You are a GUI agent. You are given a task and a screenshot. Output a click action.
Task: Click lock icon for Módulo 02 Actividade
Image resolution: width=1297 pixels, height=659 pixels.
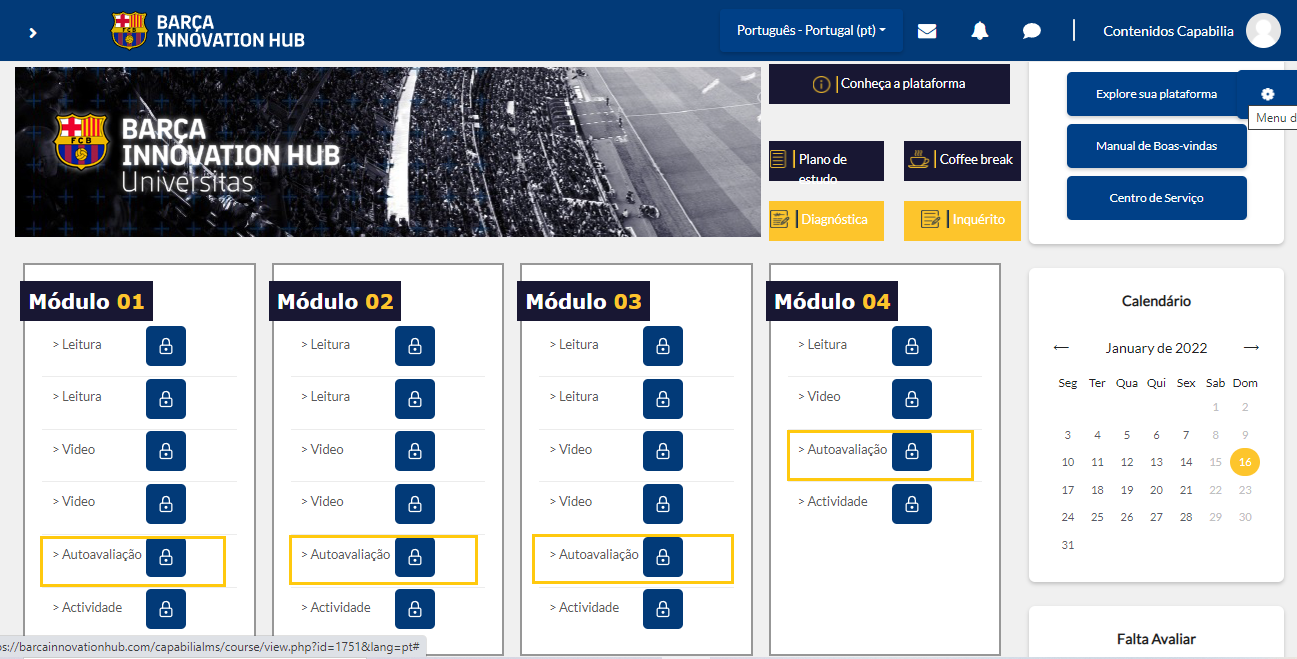415,609
